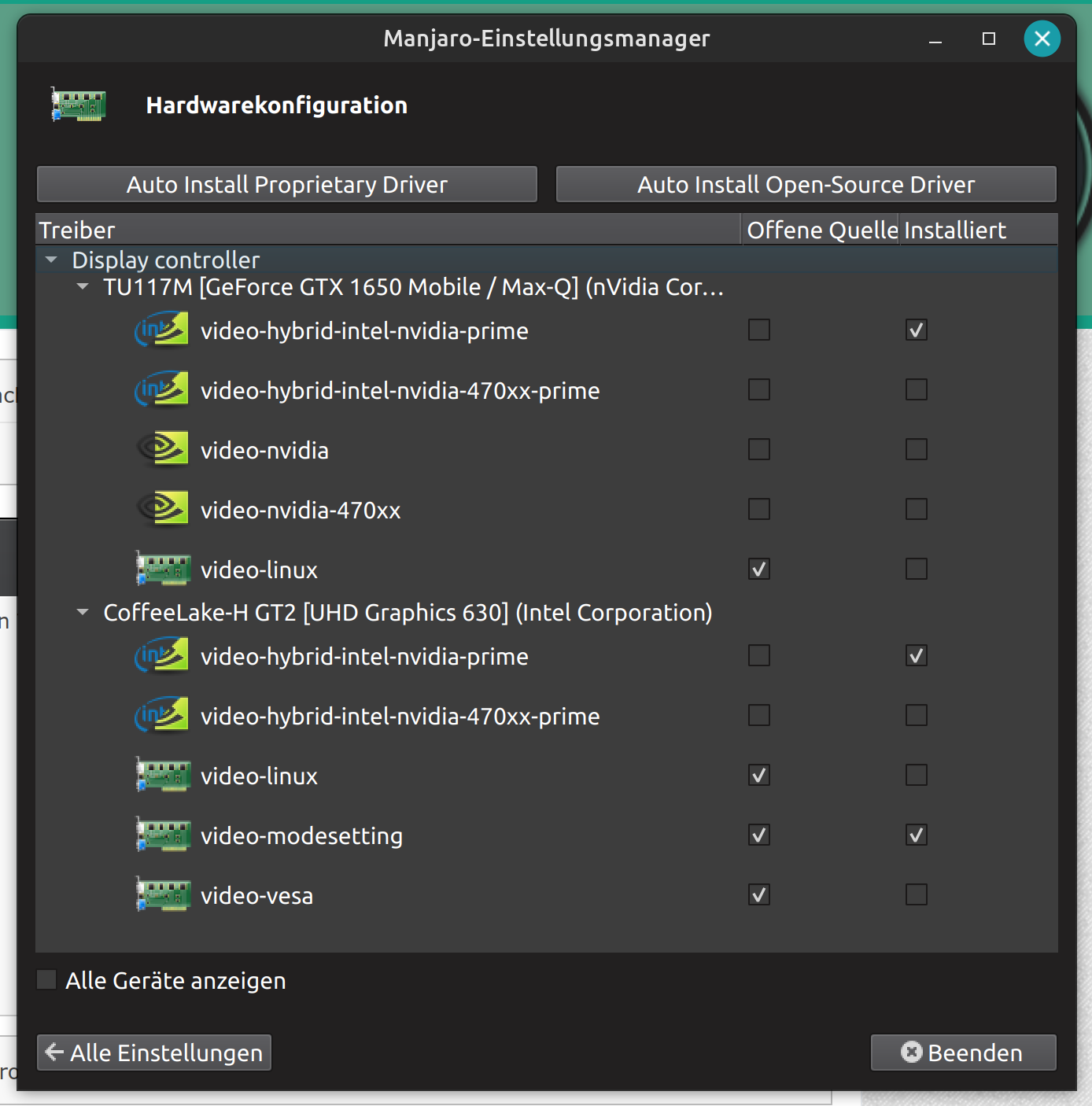The height and width of the screenshot is (1106, 1092).
Task: Click the Nvidia logo icon beside video-nvidia
Action: 162,450
